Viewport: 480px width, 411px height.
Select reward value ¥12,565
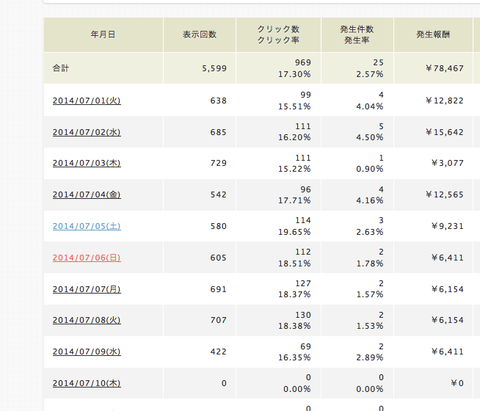coord(445,194)
